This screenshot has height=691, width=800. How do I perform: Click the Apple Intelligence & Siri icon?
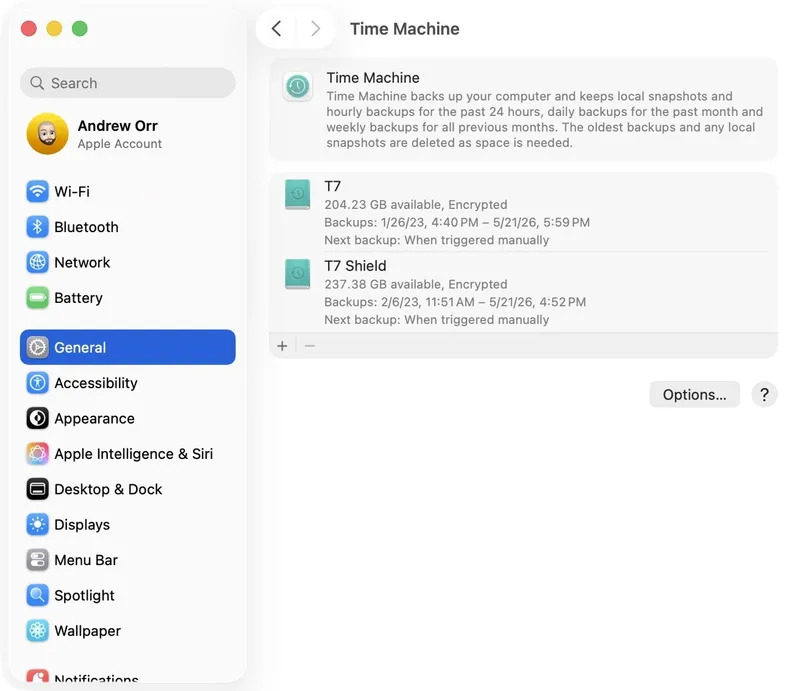coord(37,453)
